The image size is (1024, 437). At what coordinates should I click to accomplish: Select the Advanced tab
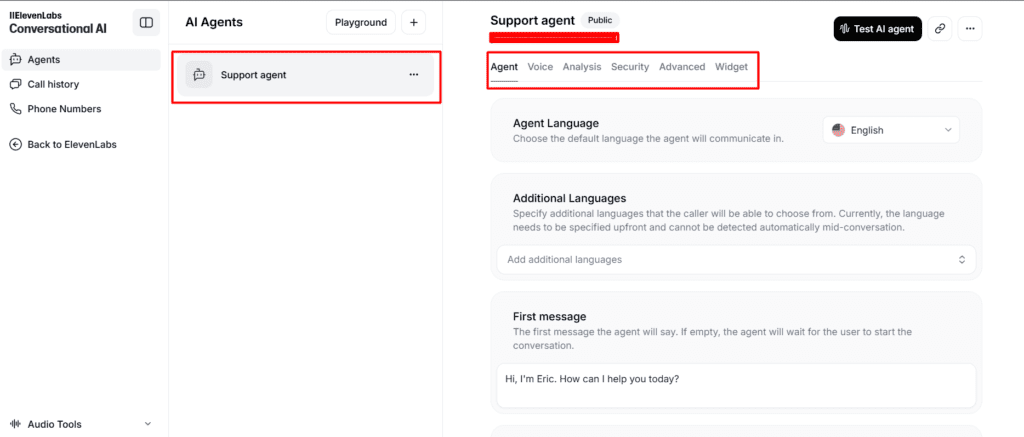click(x=682, y=67)
